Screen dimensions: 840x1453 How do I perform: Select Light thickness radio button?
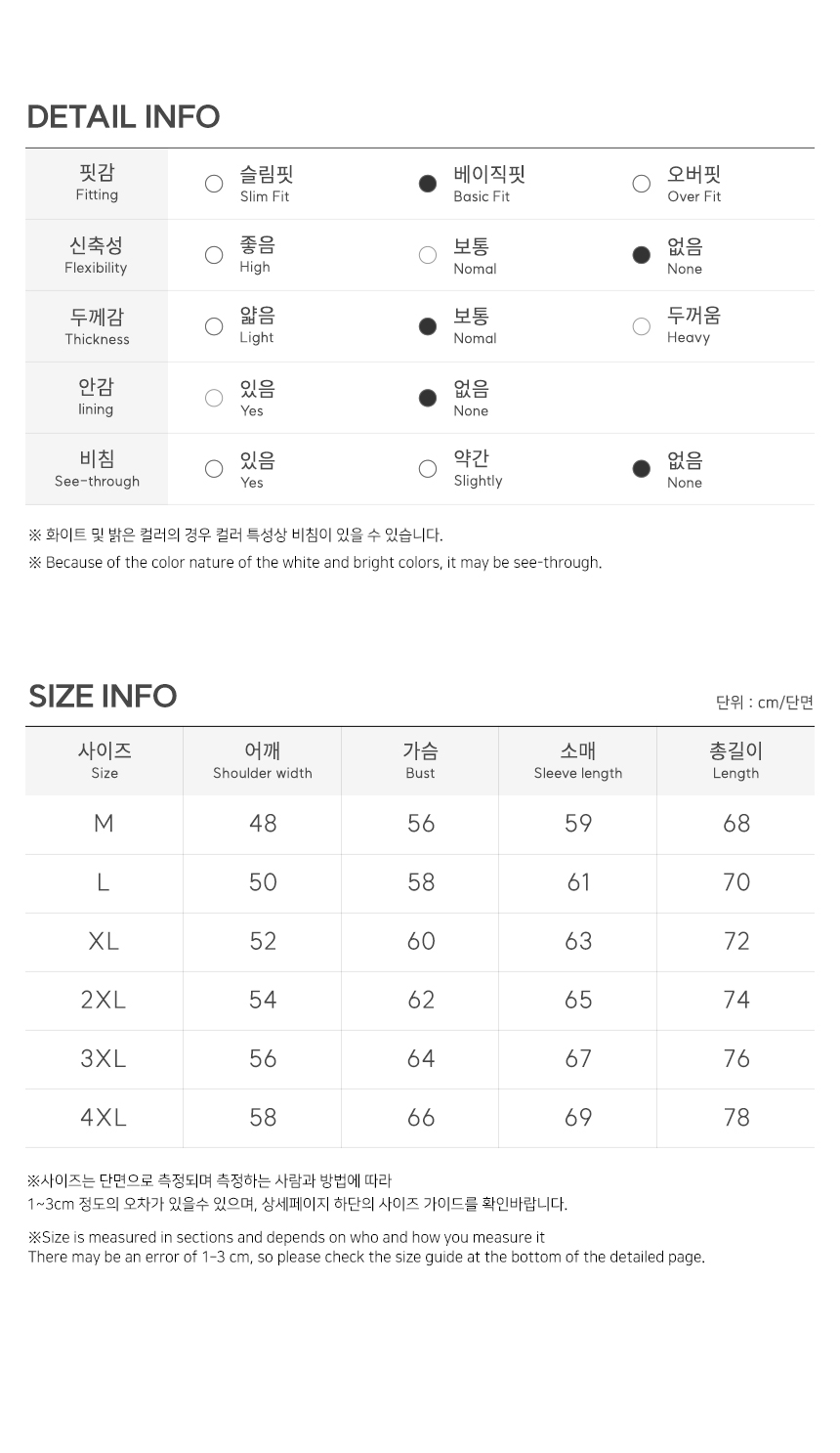[214, 326]
